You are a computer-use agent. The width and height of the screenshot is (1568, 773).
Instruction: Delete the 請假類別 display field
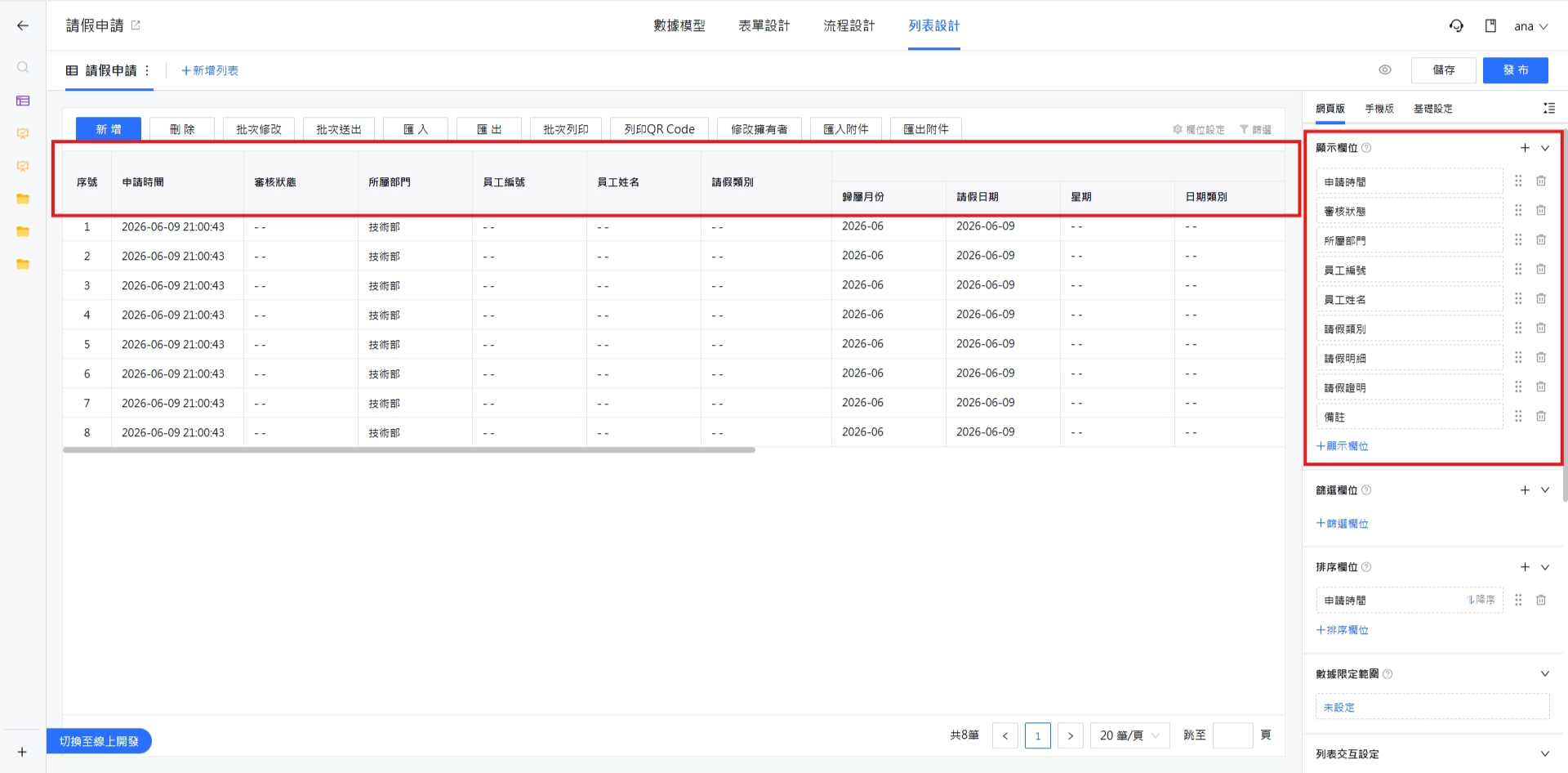coord(1541,328)
